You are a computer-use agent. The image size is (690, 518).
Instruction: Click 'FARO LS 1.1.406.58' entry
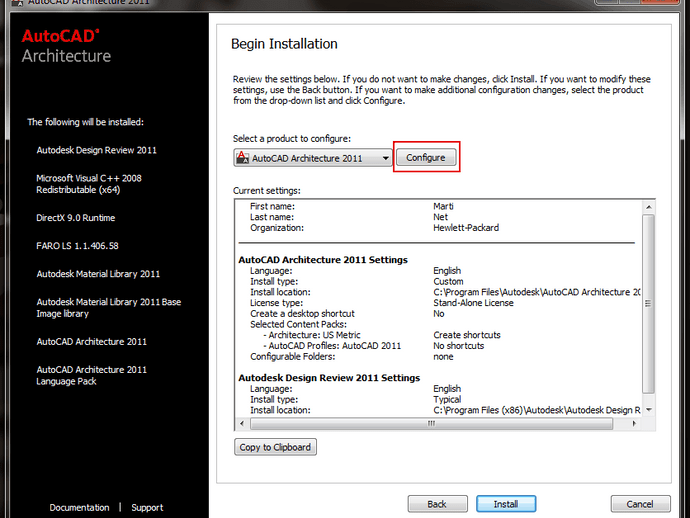[x=77, y=246]
